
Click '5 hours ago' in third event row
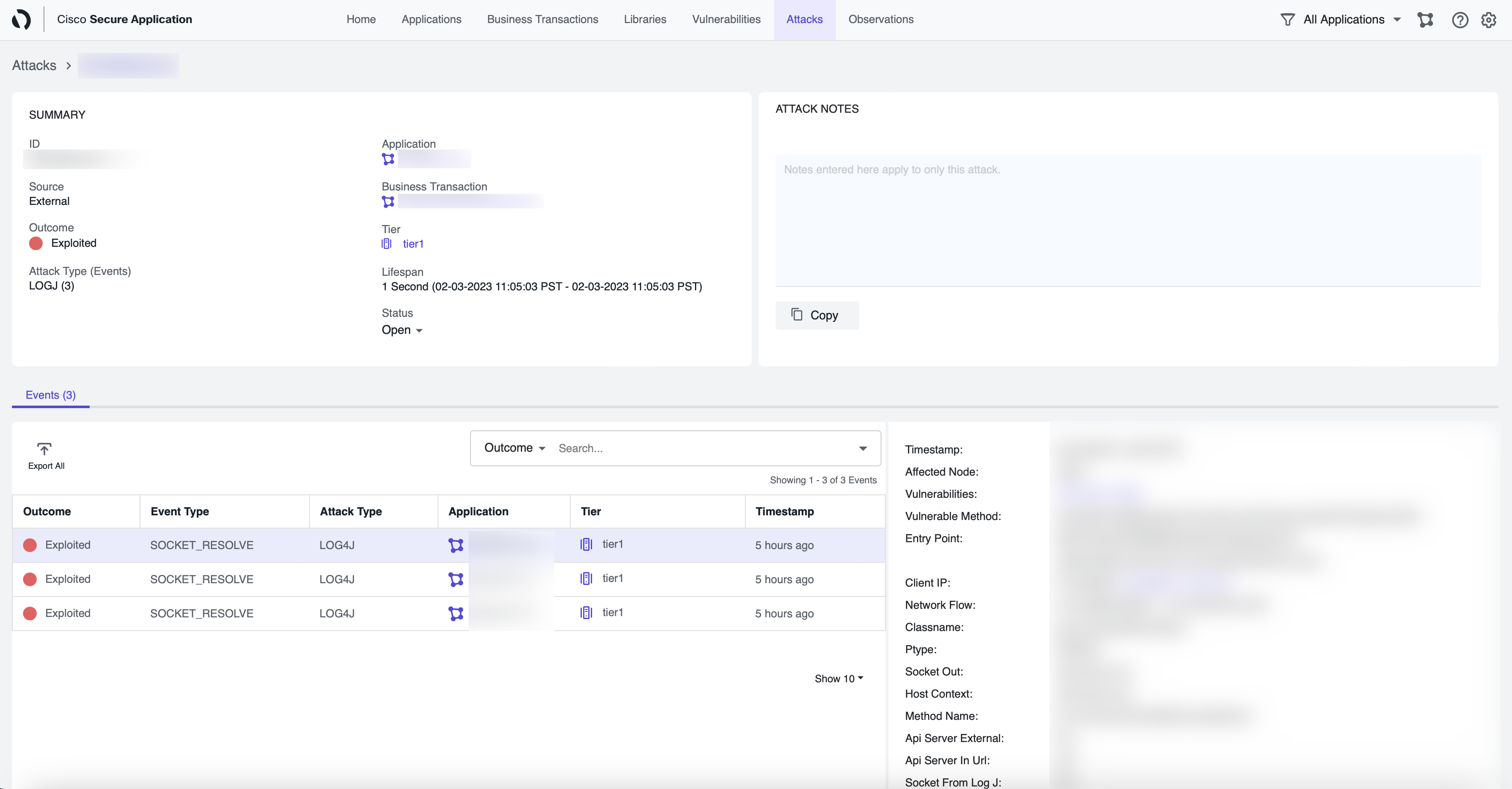click(784, 614)
